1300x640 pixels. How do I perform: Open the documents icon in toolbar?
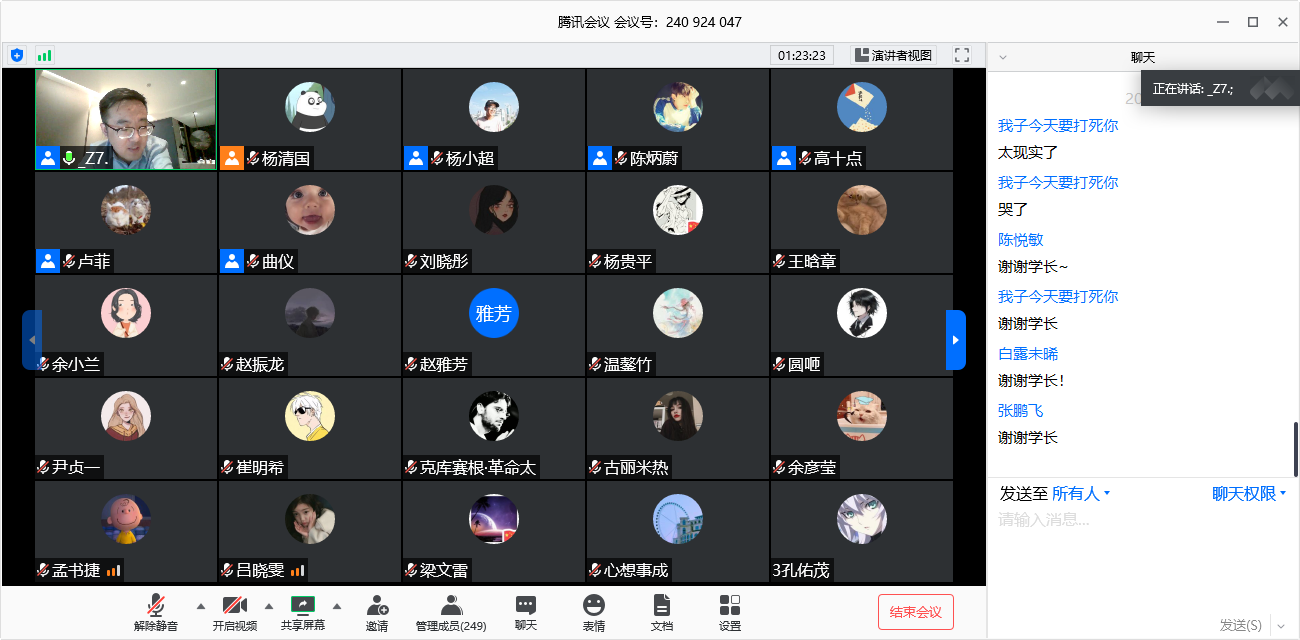[x=661, y=606]
